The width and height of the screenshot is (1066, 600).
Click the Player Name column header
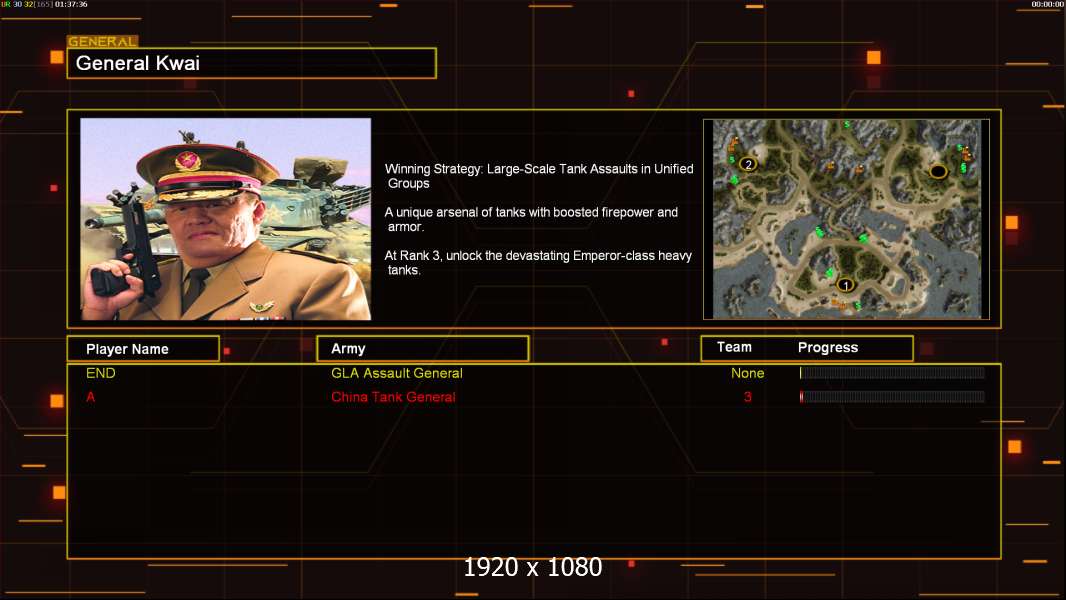143,349
